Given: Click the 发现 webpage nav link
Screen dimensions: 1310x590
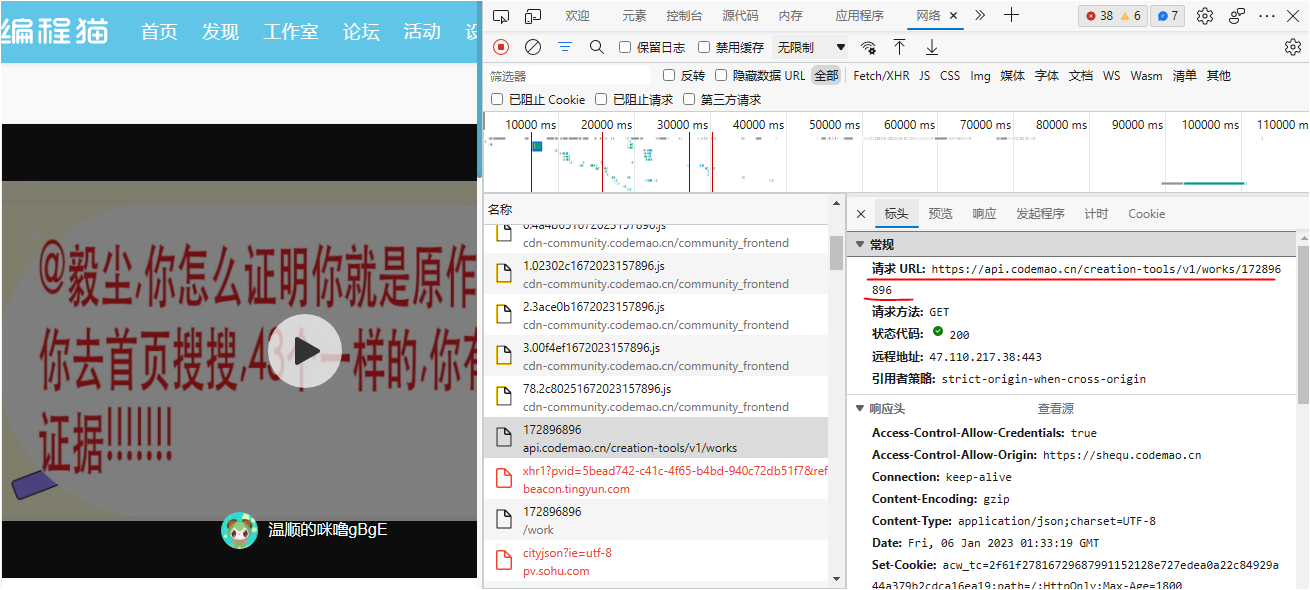Looking at the screenshot, I should (220, 32).
